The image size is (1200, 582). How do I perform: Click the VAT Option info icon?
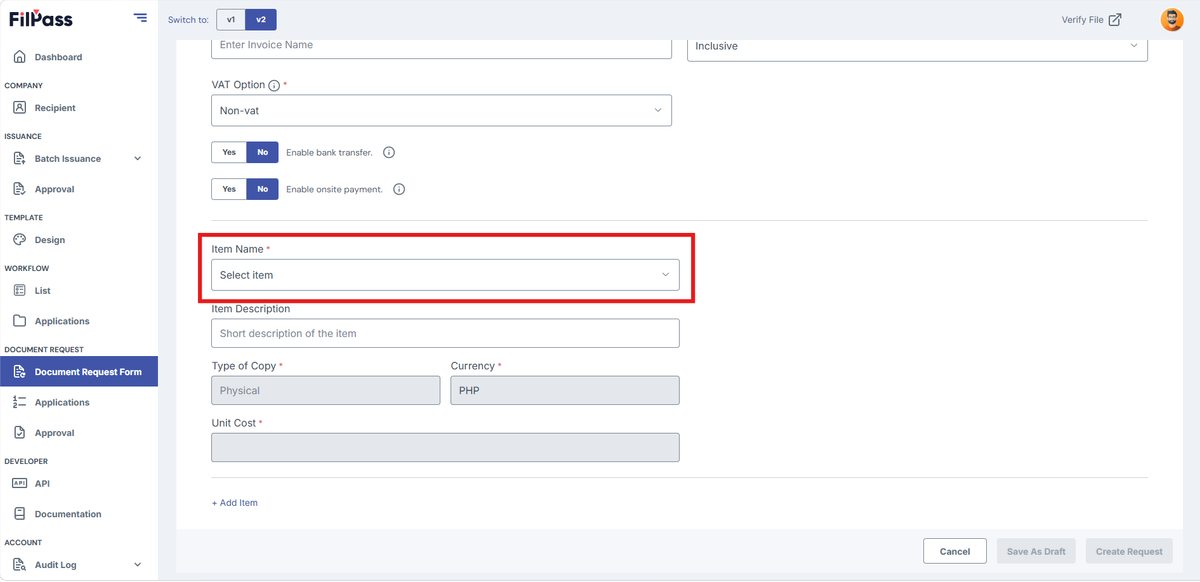(x=274, y=86)
